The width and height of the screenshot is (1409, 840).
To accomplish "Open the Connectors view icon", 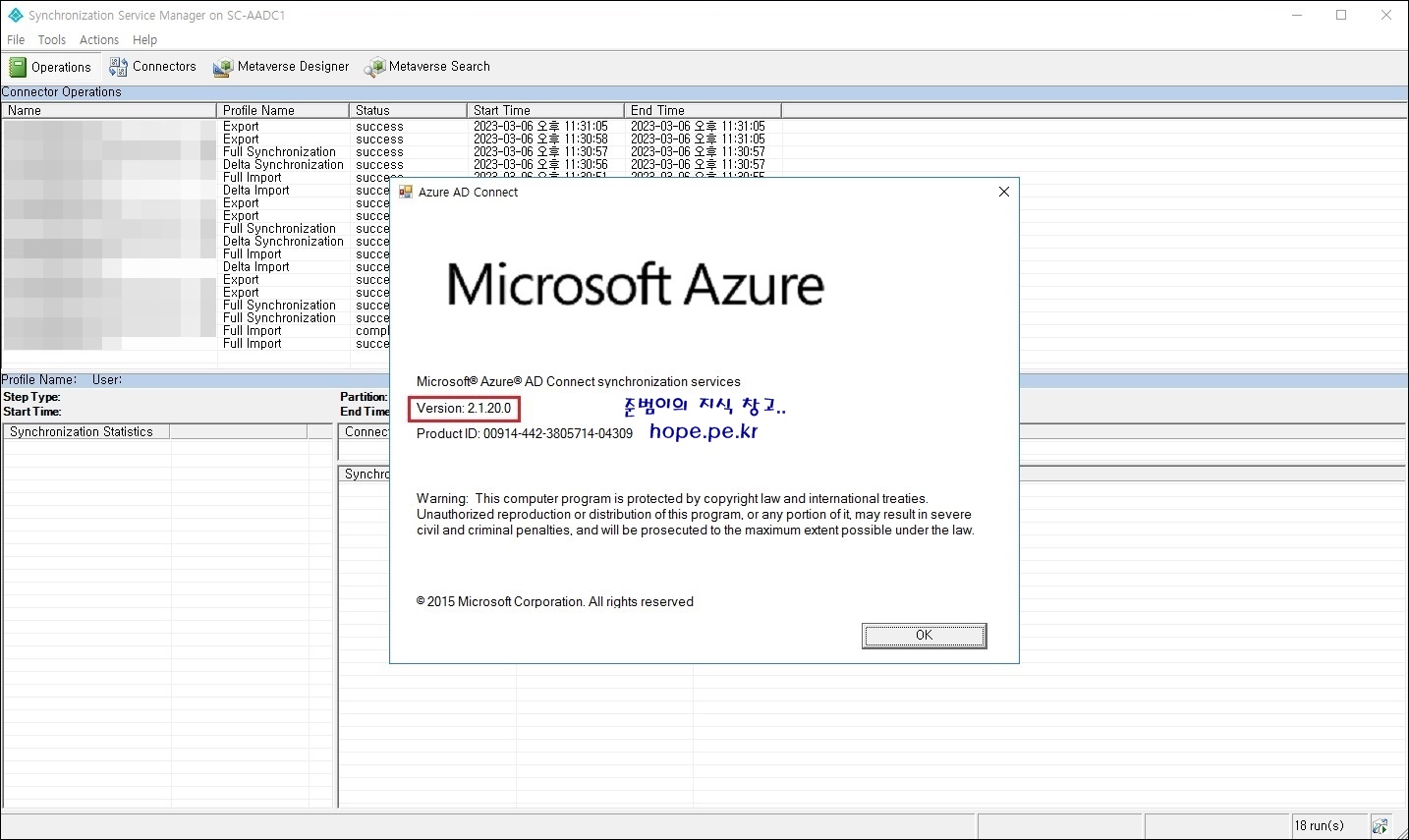I will [118, 67].
